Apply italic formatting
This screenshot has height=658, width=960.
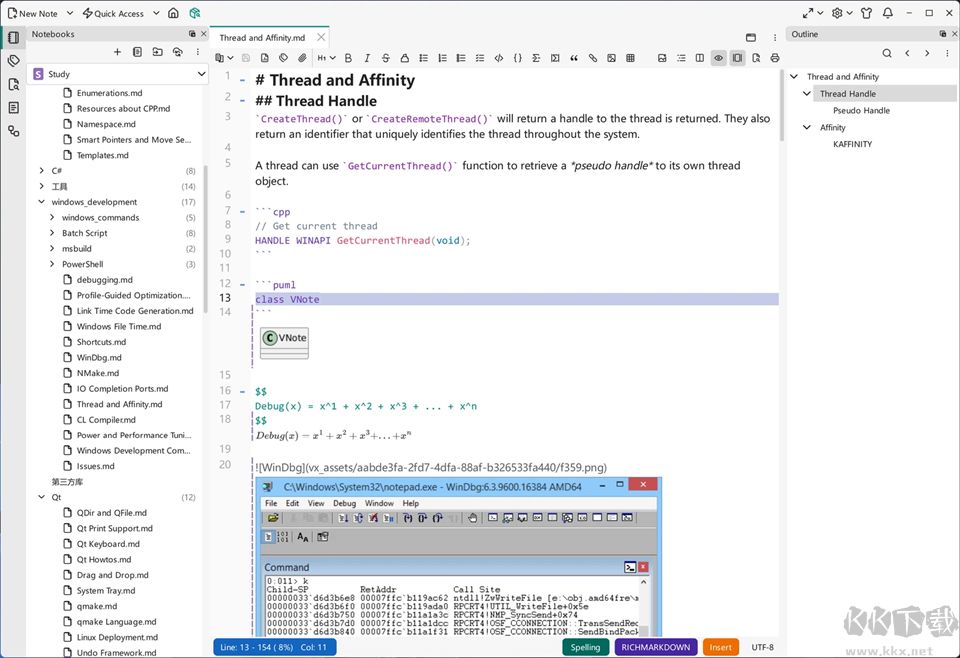point(367,58)
